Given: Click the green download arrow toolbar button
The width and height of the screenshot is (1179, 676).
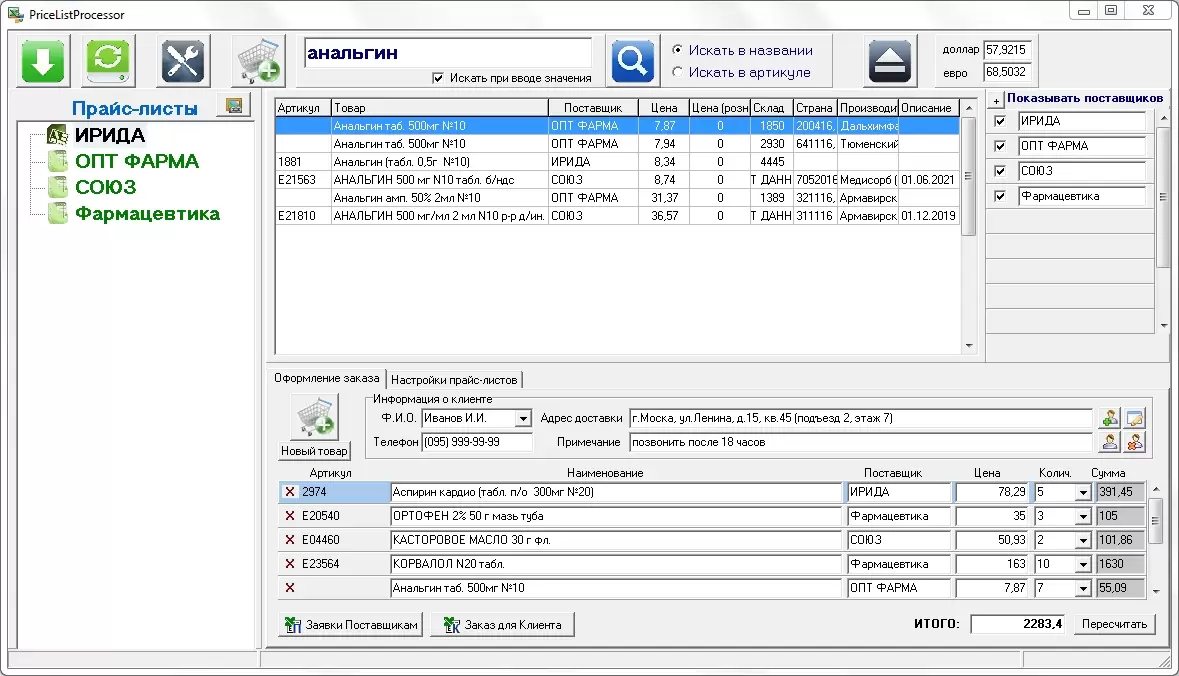Looking at the screenshot, I should (43, 61).
